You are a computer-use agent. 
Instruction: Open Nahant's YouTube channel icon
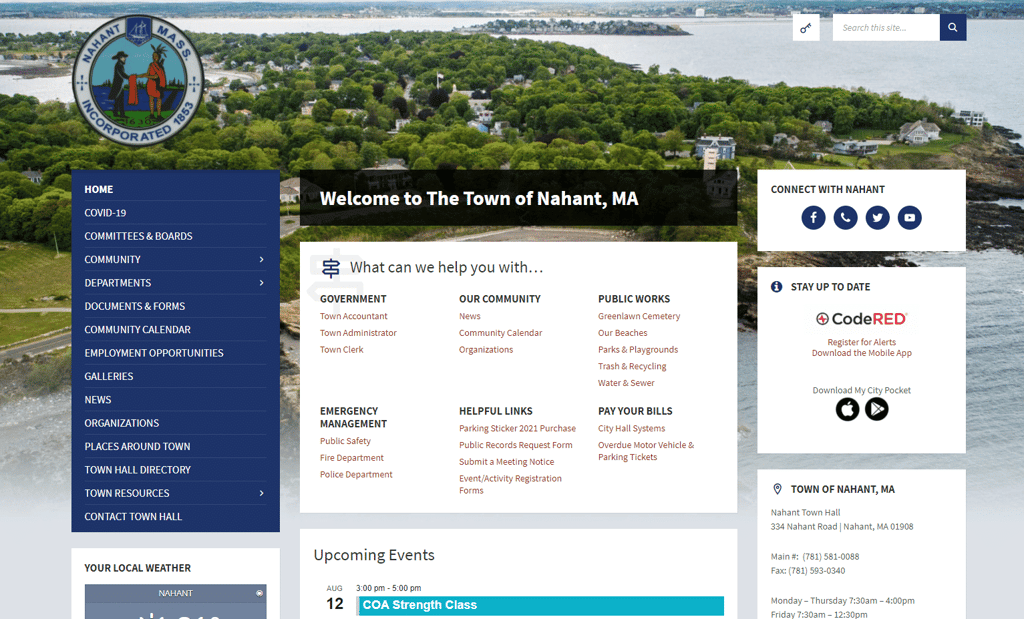coord(909,217)
